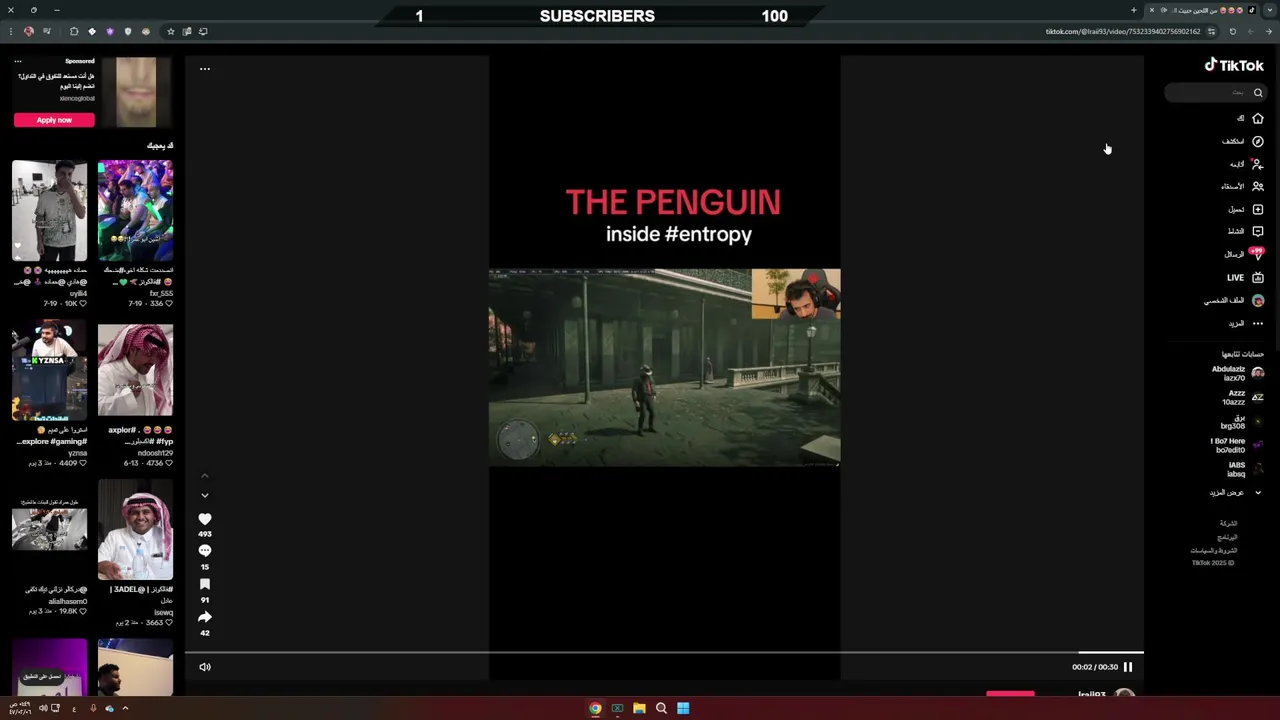Open recommended video by uy8i4
The height and width of the screenshot is (720, 1280).
[x=50, y=210]
